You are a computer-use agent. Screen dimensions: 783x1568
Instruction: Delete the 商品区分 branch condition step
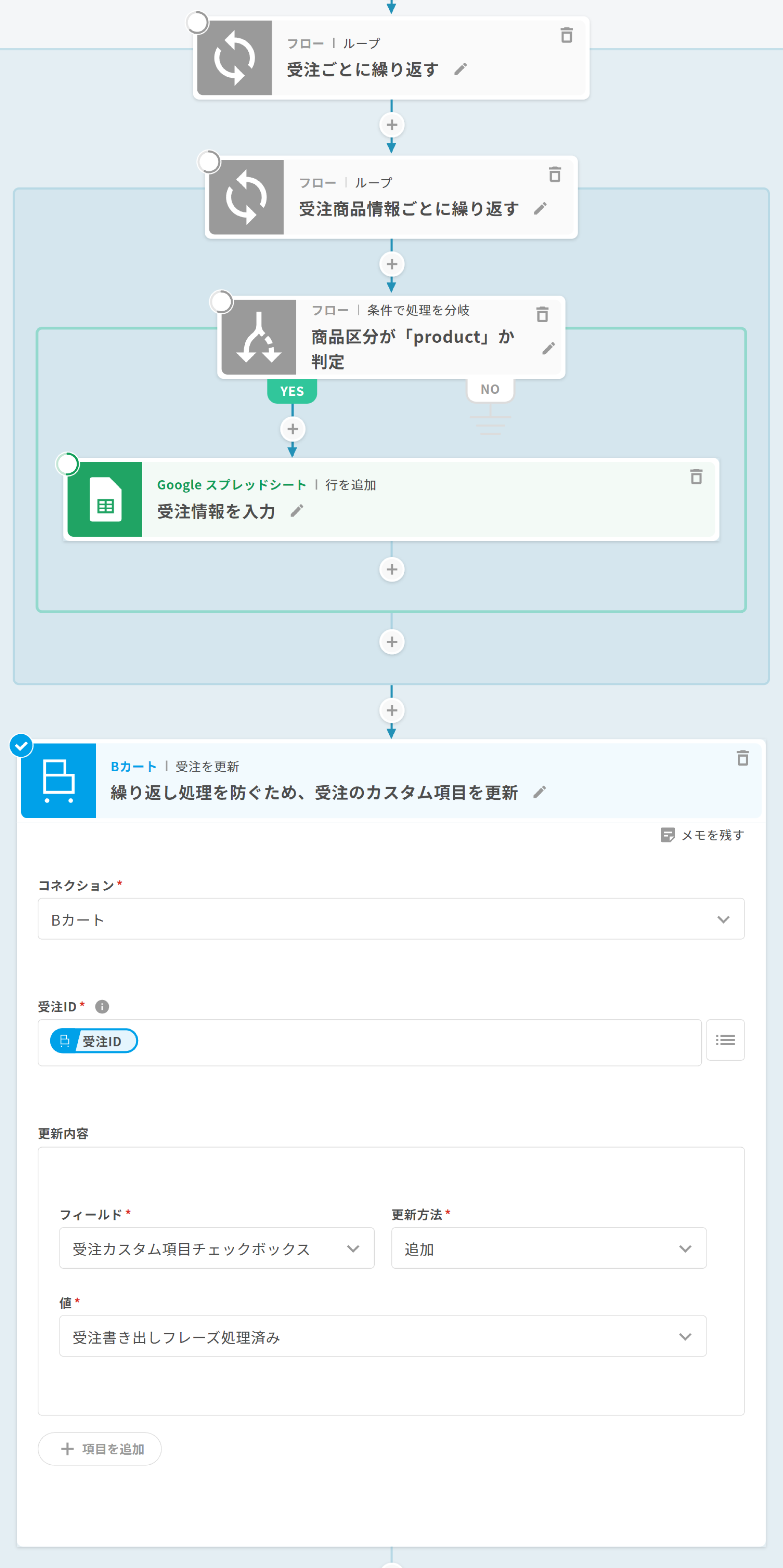tap(542, 315)
